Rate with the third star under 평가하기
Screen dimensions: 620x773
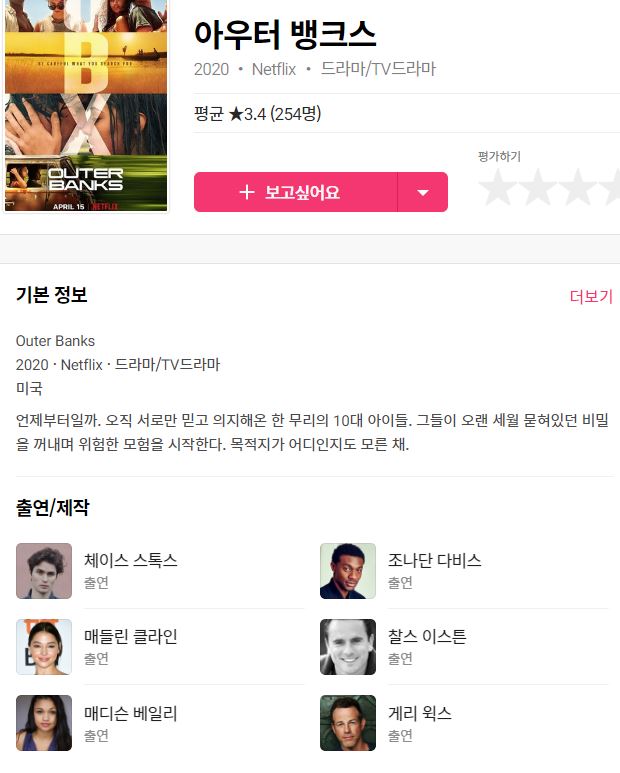point(577,187)
